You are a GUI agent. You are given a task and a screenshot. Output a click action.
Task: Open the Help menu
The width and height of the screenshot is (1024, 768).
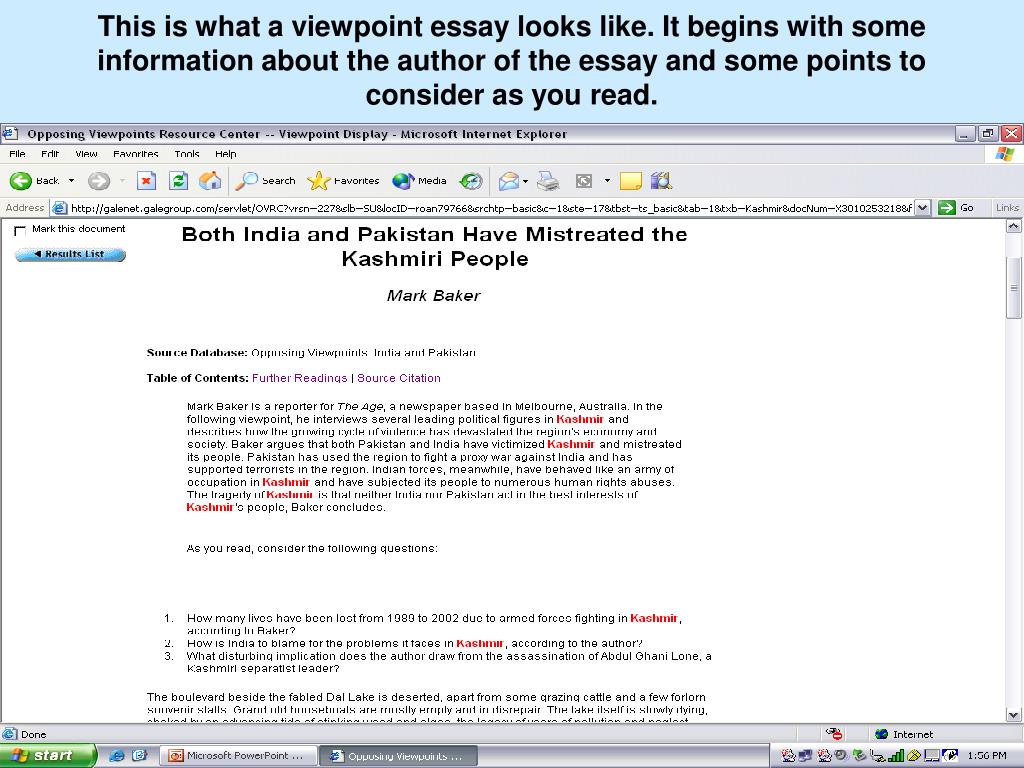(x=225, y=154)
